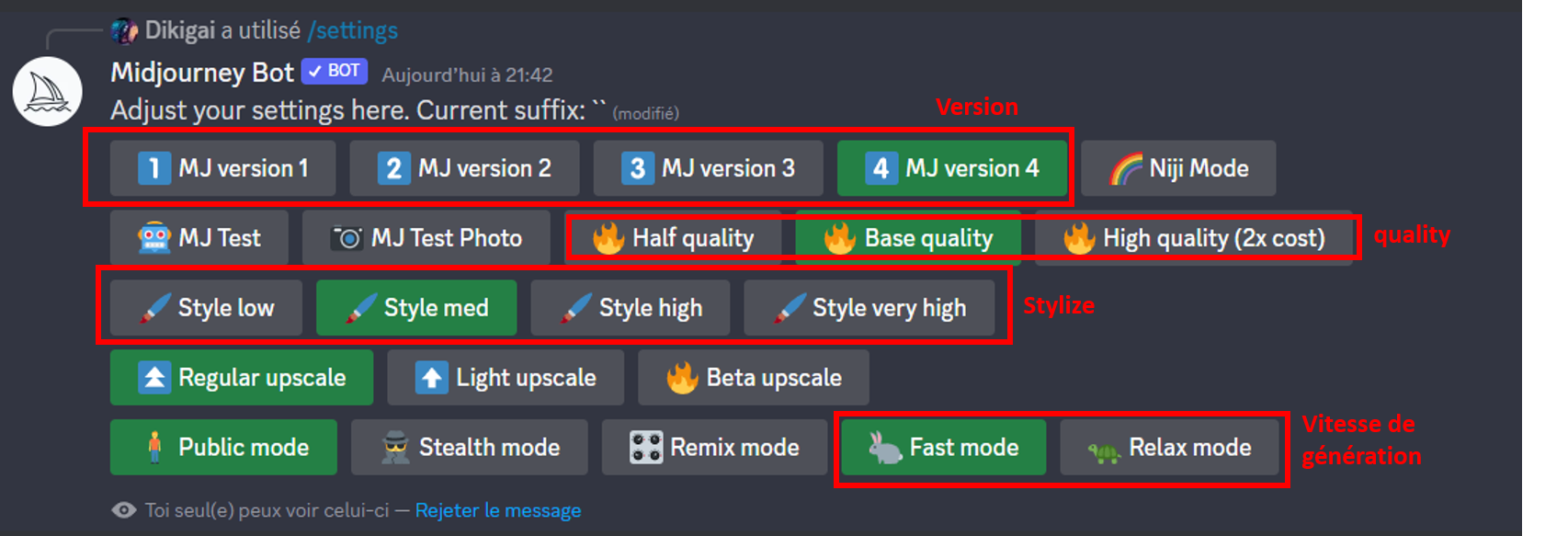Image resolution: width=1568 pixels, height=536 pixels.
Task: Choose Style very high
Action: pos(869,308)
